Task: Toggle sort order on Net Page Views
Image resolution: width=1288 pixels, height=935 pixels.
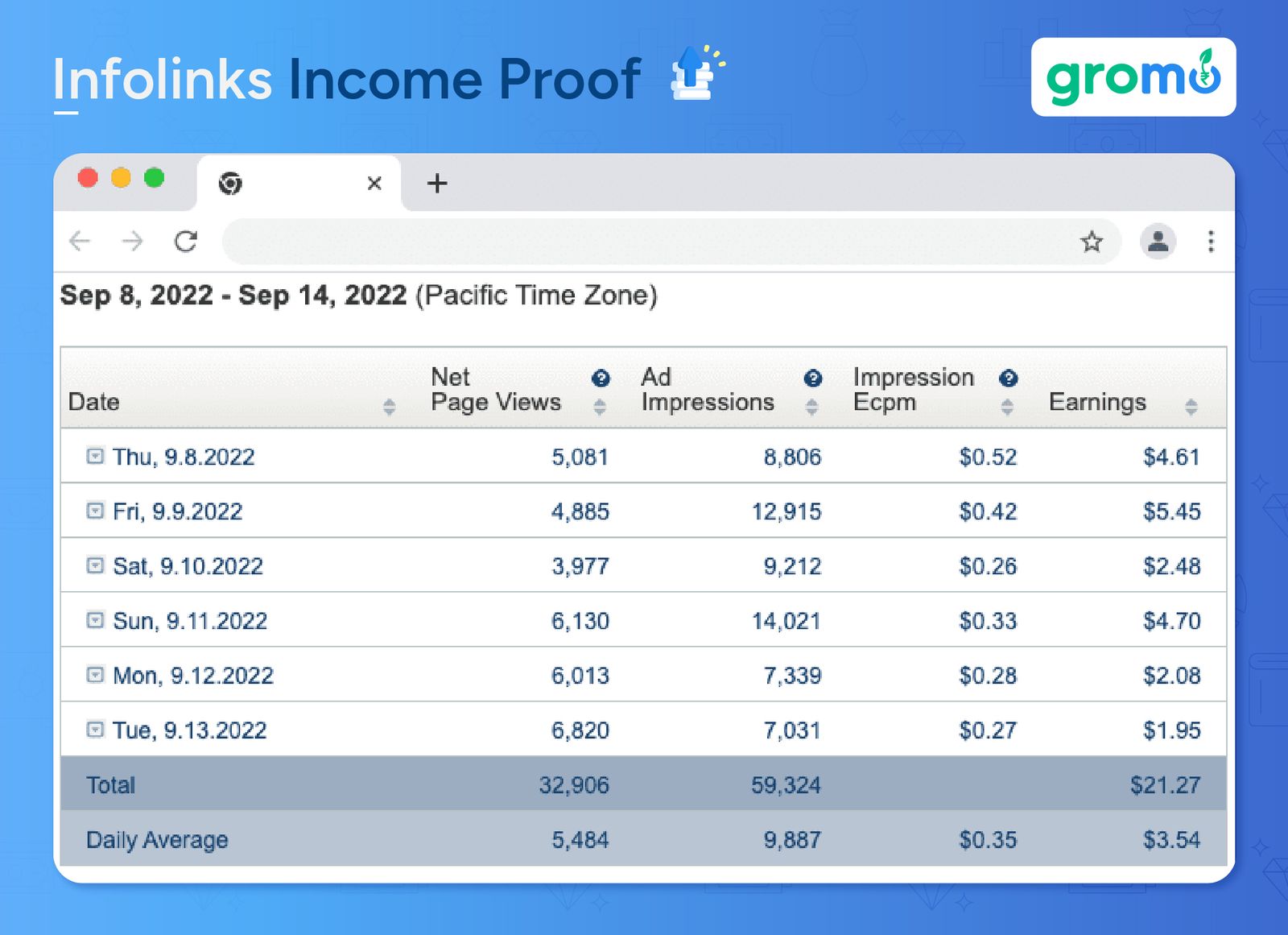Action: 600,406
